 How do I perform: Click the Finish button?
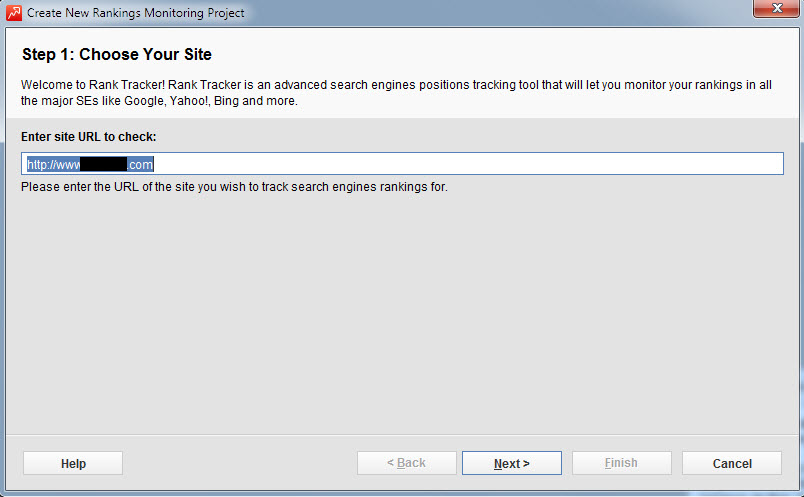[621, 463]
